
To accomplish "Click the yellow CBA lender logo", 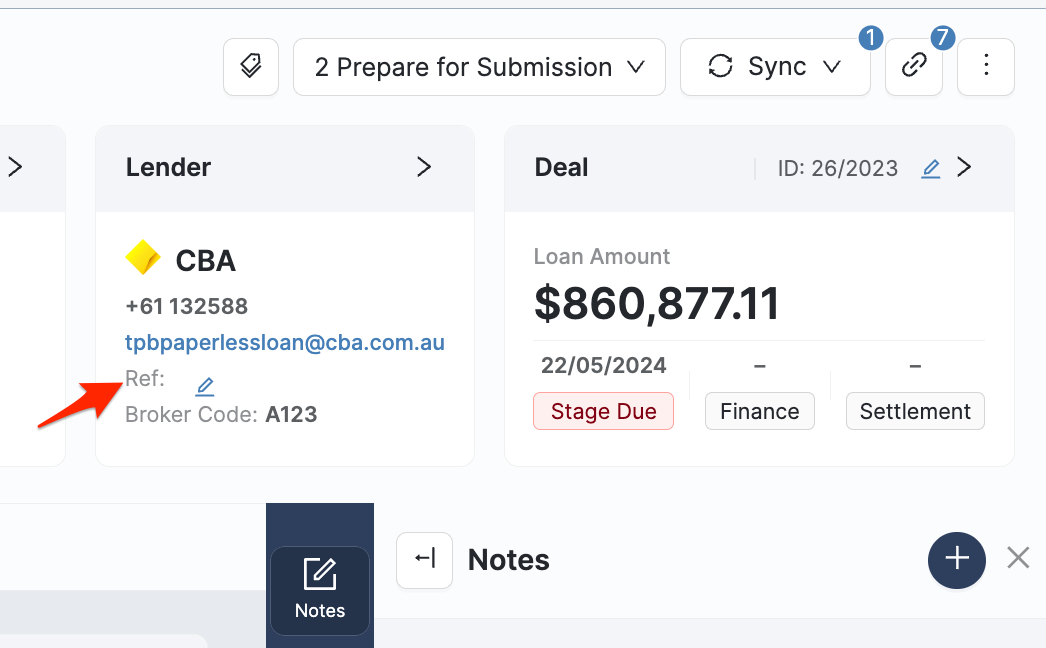I will point(143,259).
